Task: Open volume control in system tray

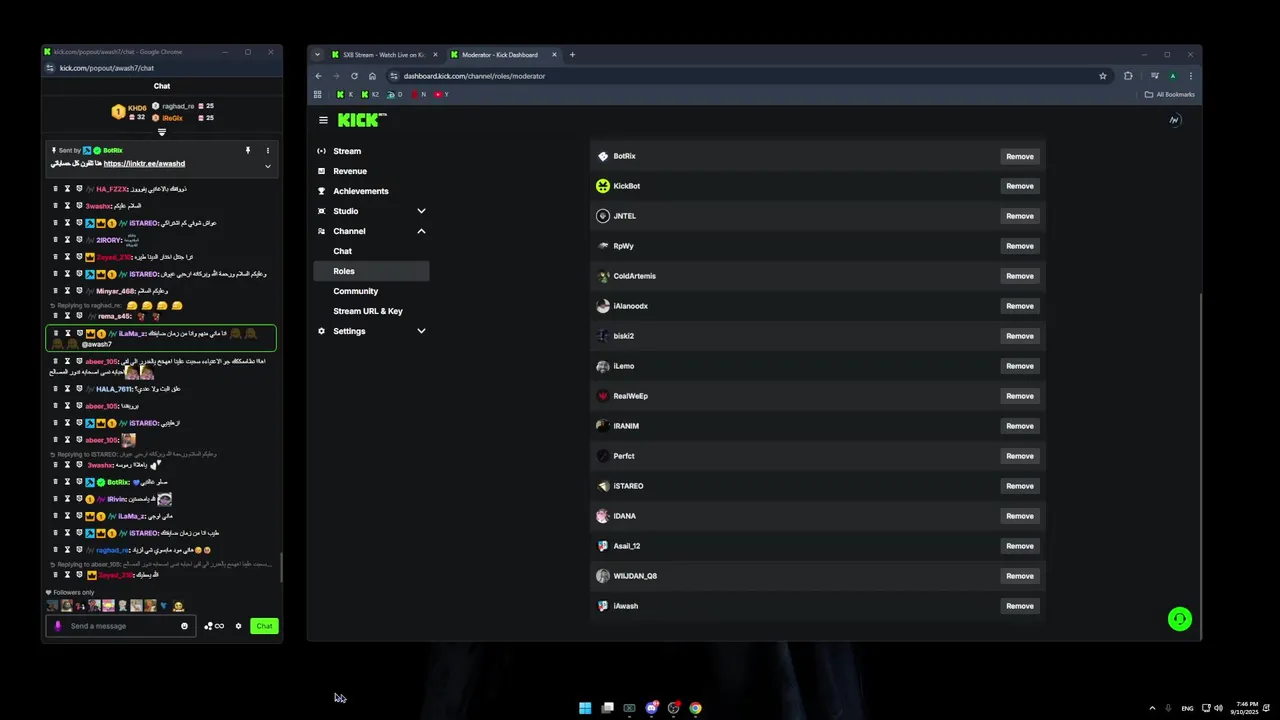Action: [x=1218, y=708]
